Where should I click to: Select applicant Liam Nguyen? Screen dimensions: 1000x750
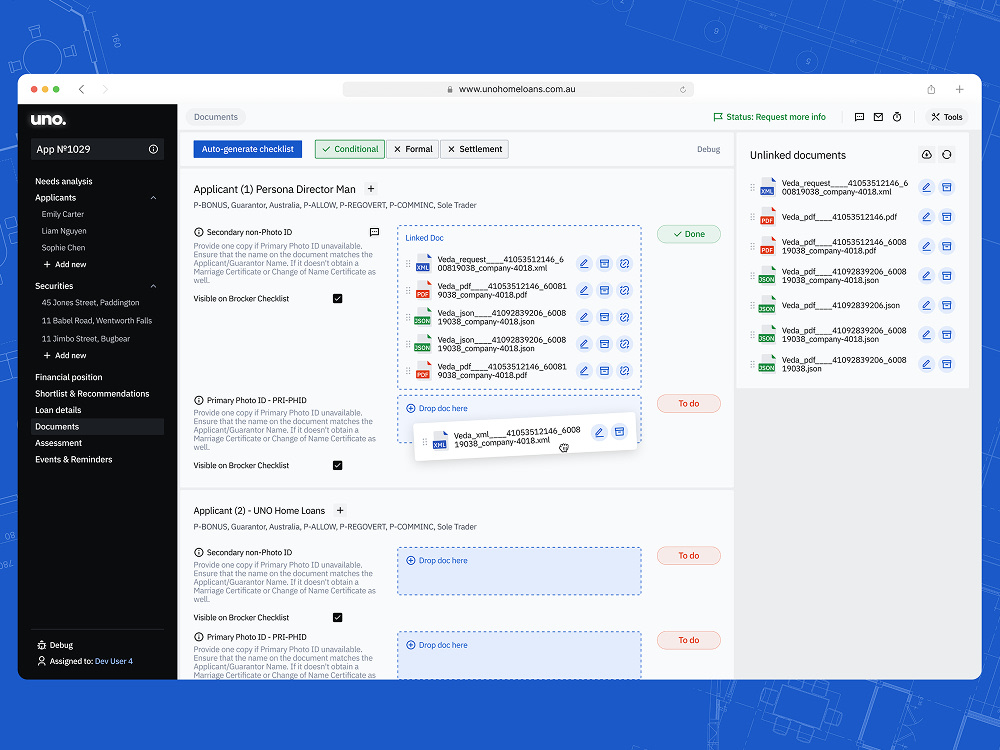64,231
